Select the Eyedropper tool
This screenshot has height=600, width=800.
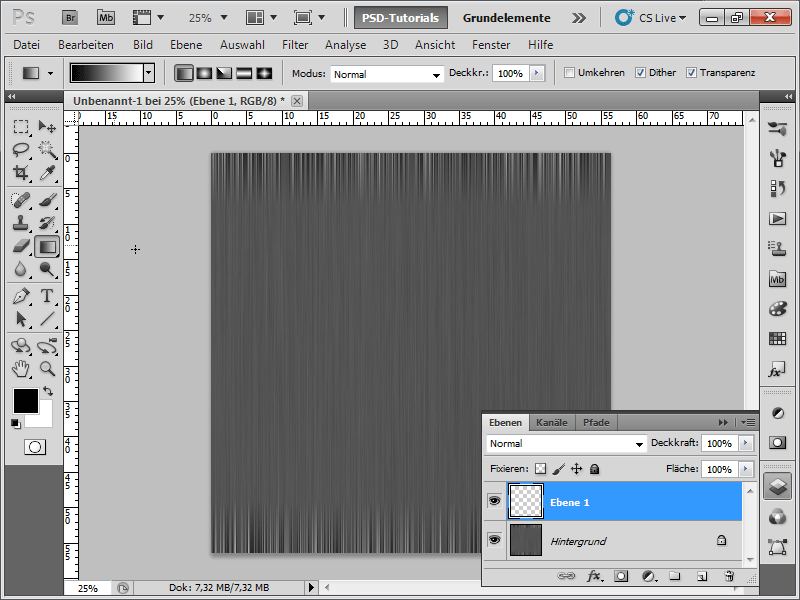point(47,172)
